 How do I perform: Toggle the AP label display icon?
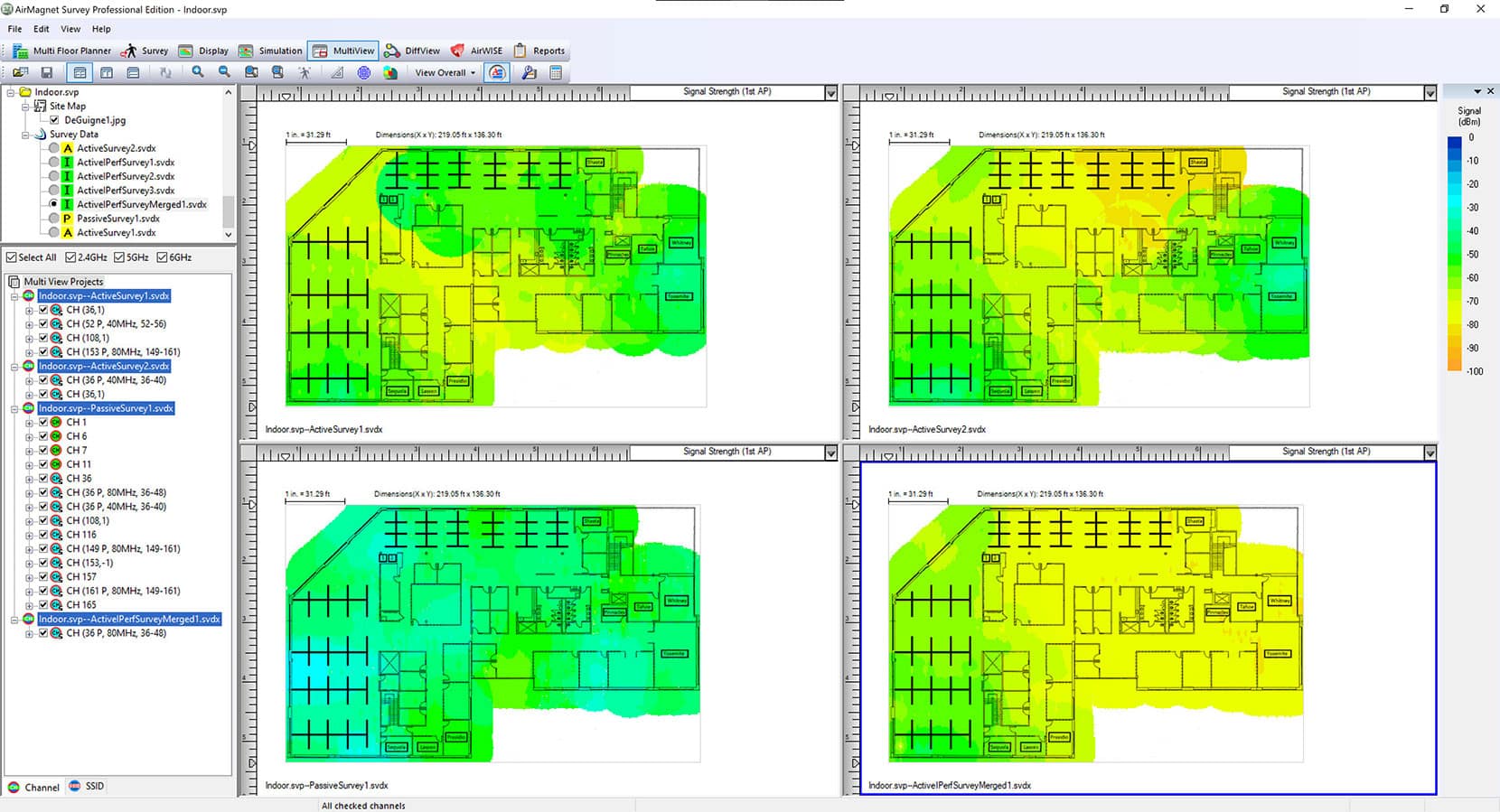pyautogui.click(x=497, y=72)
